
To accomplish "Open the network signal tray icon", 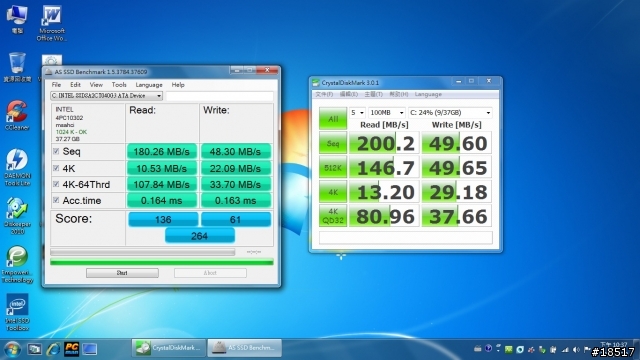I will [565, 350].
